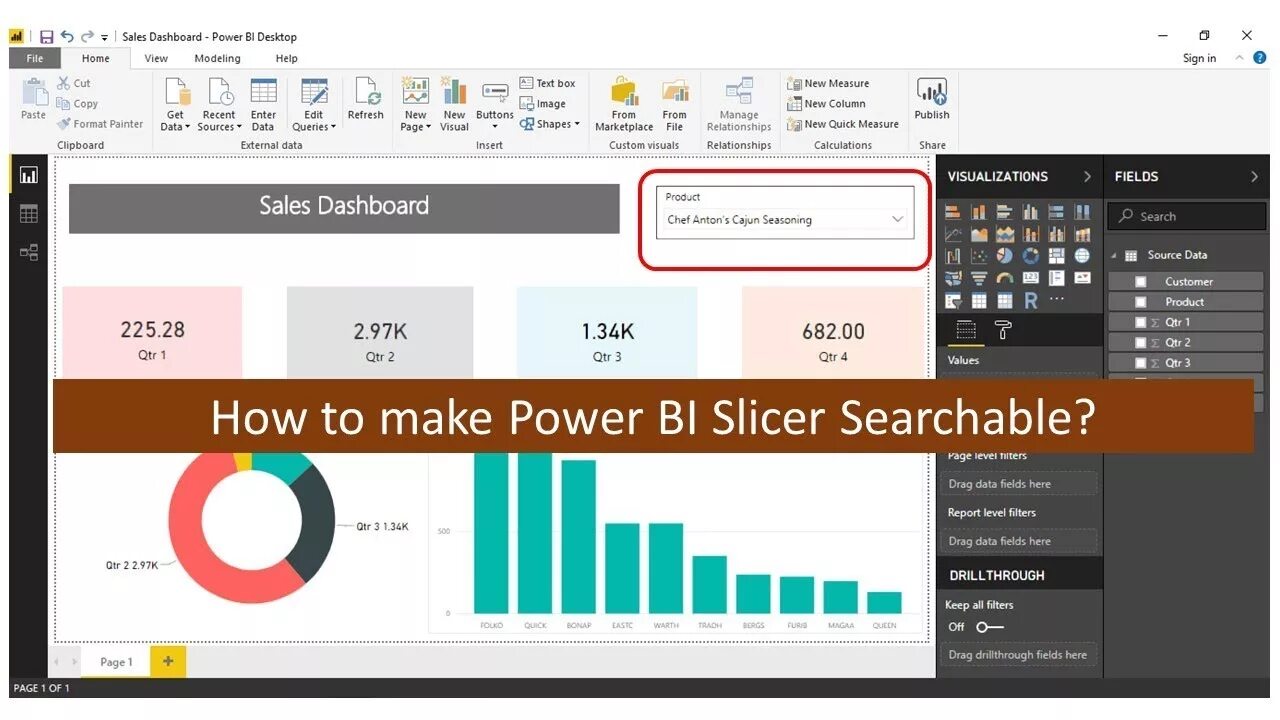Open the Get Data dropdown
Screen dimensions: 1280x720
(175, 107)
